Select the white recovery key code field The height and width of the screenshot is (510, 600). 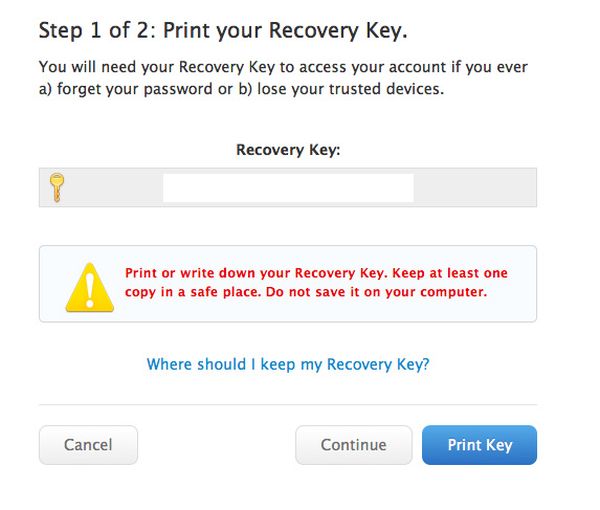[x=288, y=187]
